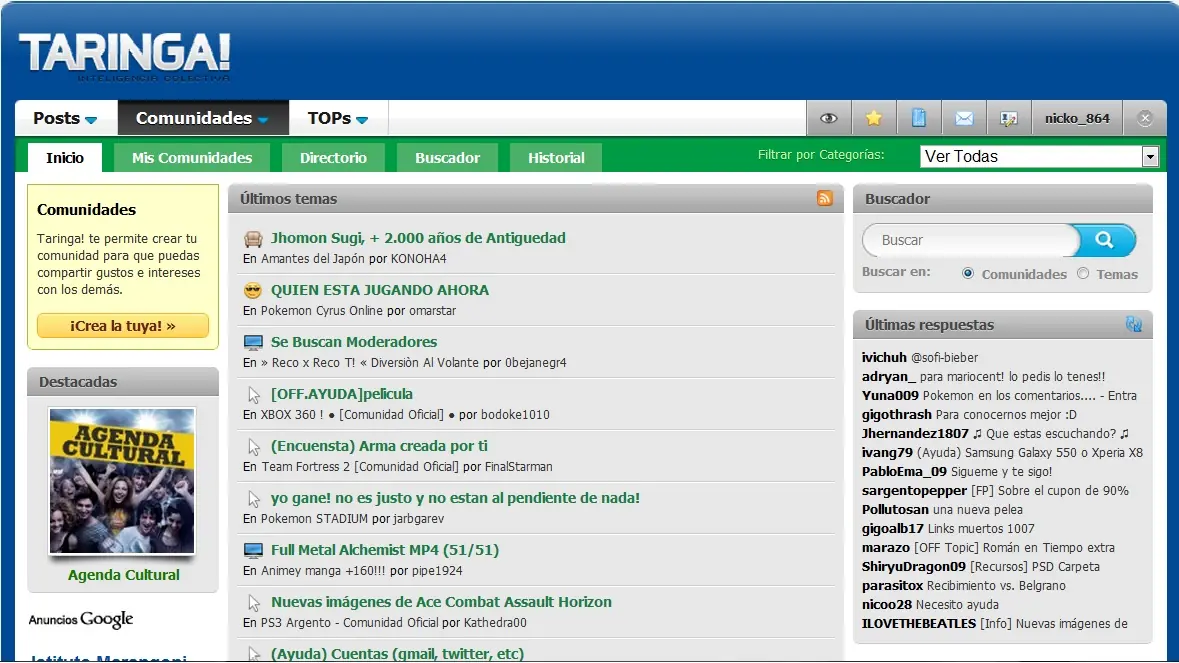Click cursor icon beside (Encuensta) Arma creada
Screen dimensions: 1179x663
pyautogui.click(x=253, y=447)
